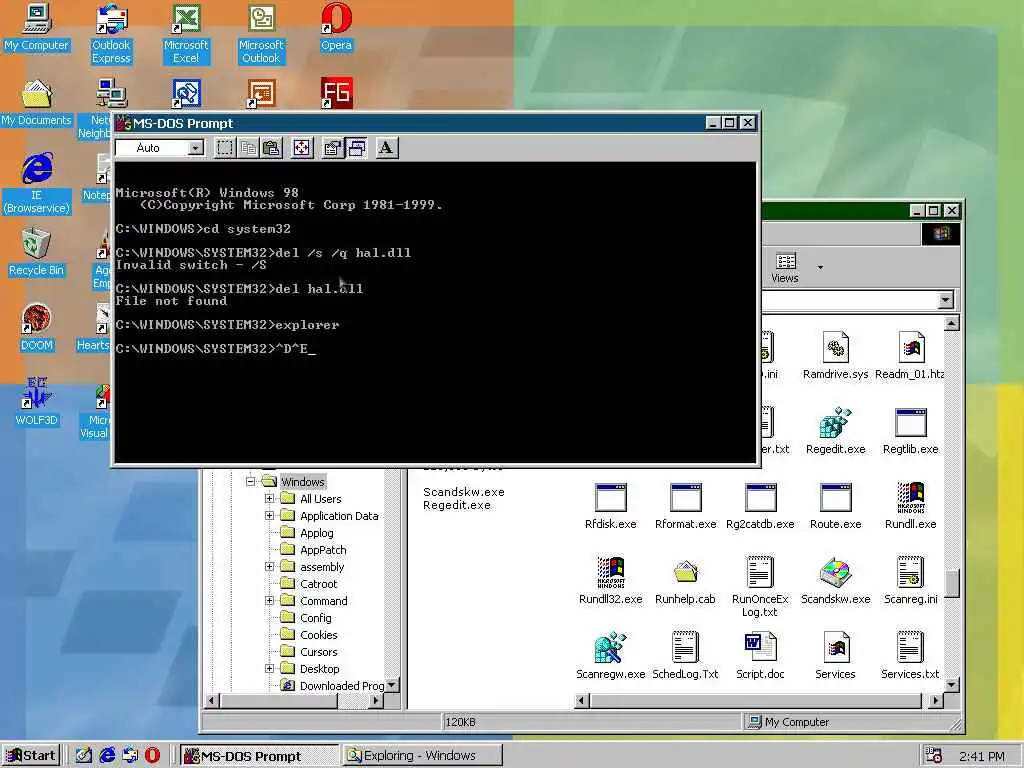This screenshot has height=768, width=1024.
Task: Select Regedit.exe file icon in Explorer
Action: (x=835, y=431)
